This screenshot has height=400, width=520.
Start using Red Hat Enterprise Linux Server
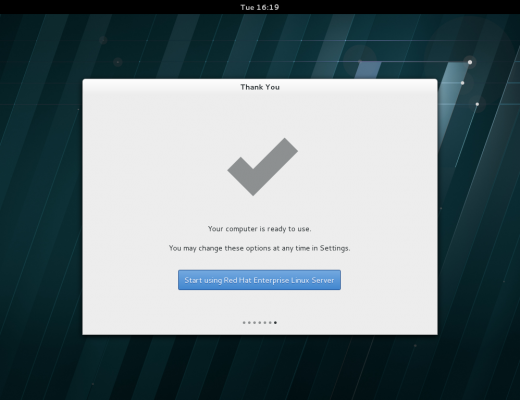click(259, 280)
